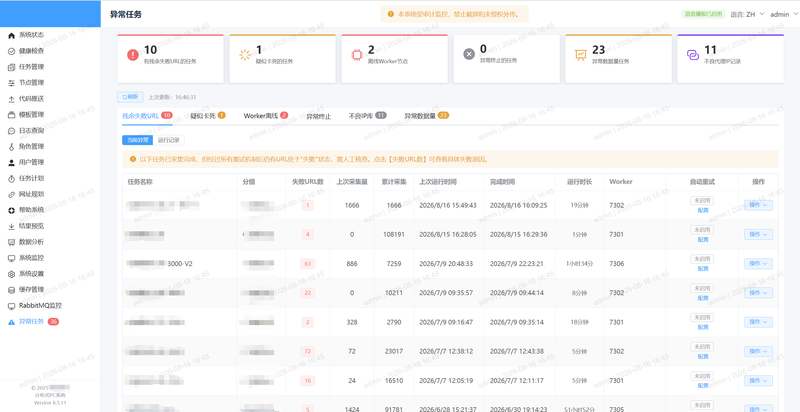Image resolution: width=800 pixels, height=412 pixels.
Task: Switch to the Worker离线 tab
Action: (x=266, y=116)
